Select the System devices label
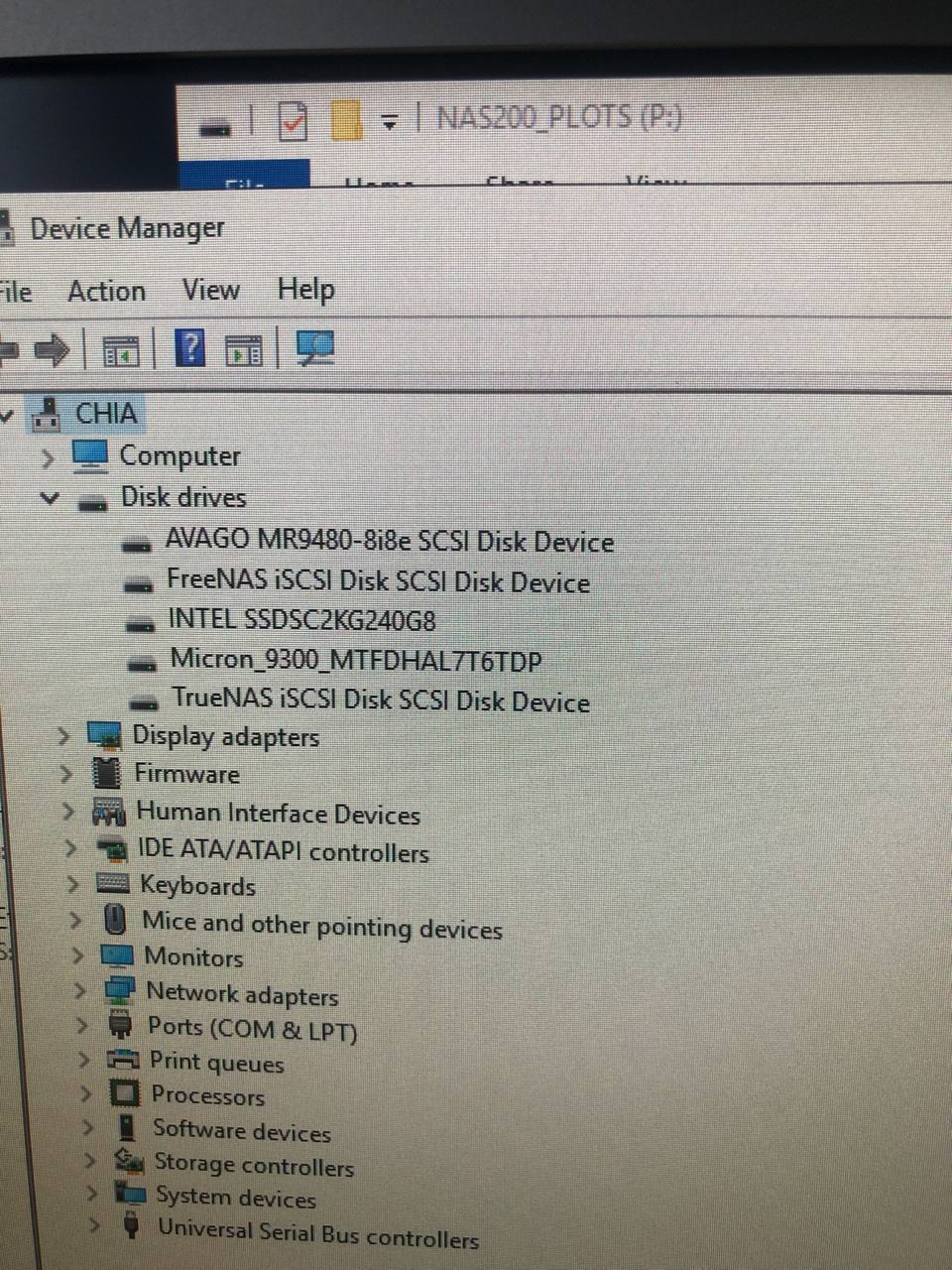Screen dimensions: 952x1270 (236, 1198)
